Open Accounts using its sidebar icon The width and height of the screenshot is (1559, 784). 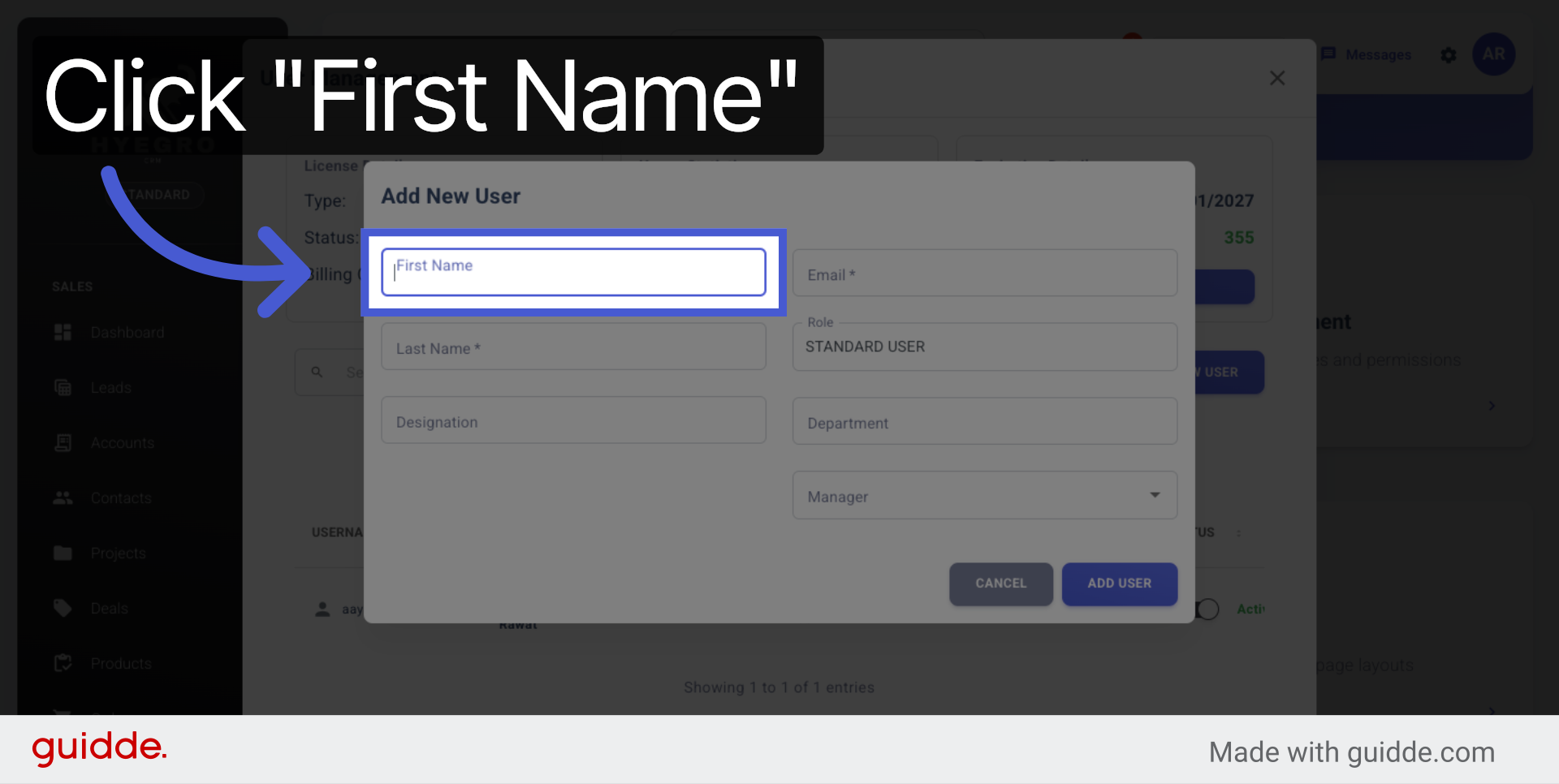63,442
